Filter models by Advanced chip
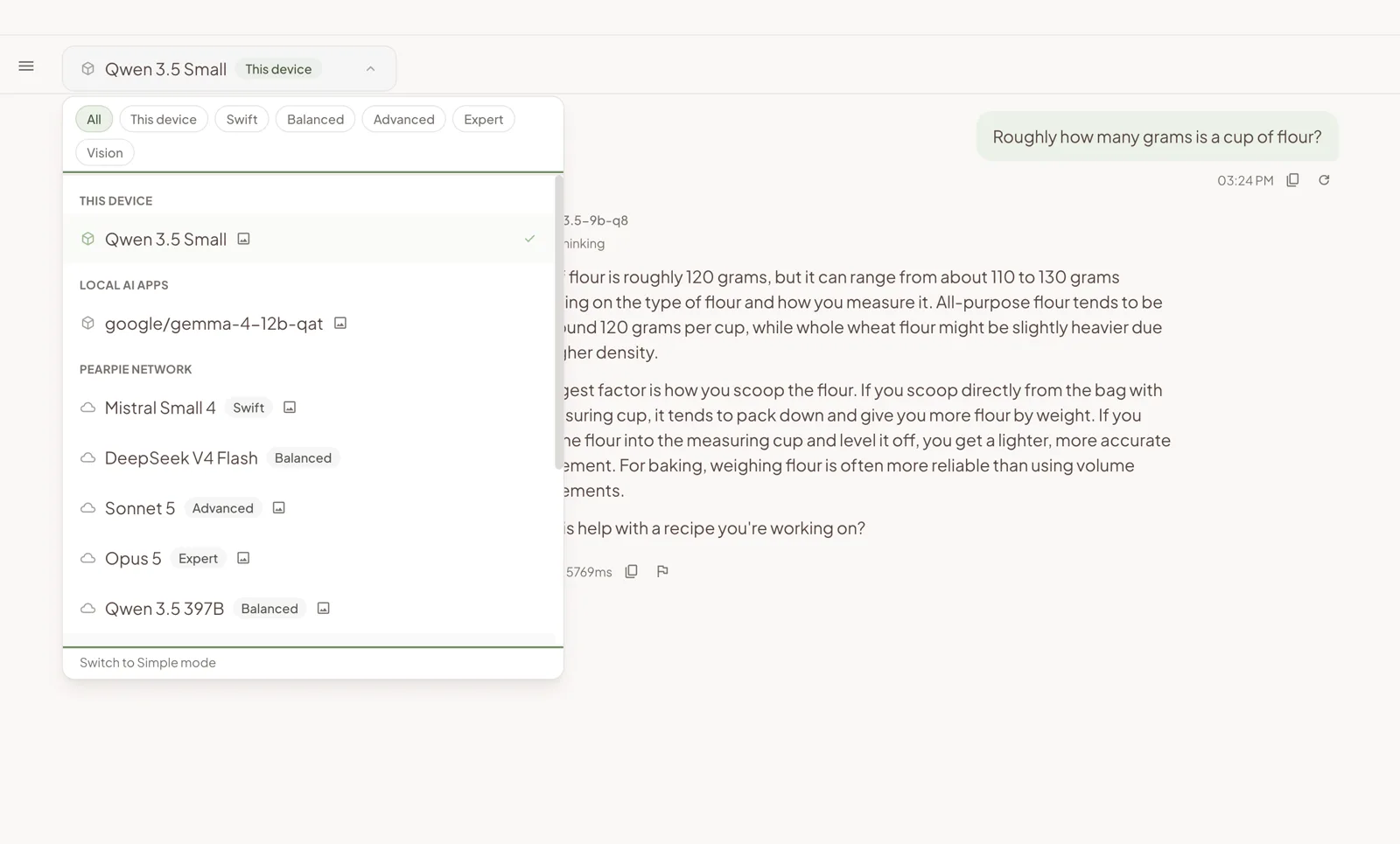 (403, 119)
